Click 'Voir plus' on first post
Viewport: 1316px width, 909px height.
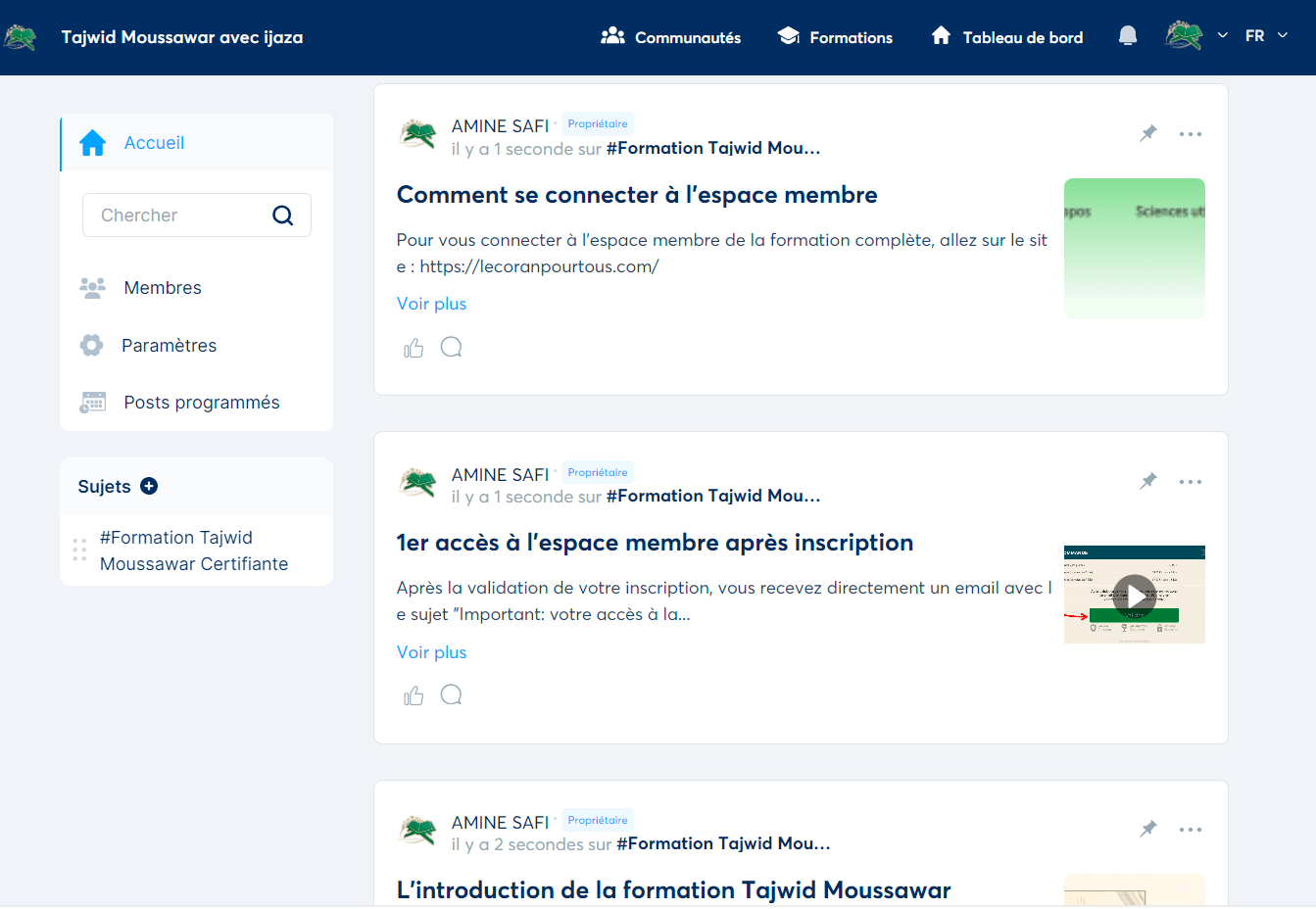[431, 304]
